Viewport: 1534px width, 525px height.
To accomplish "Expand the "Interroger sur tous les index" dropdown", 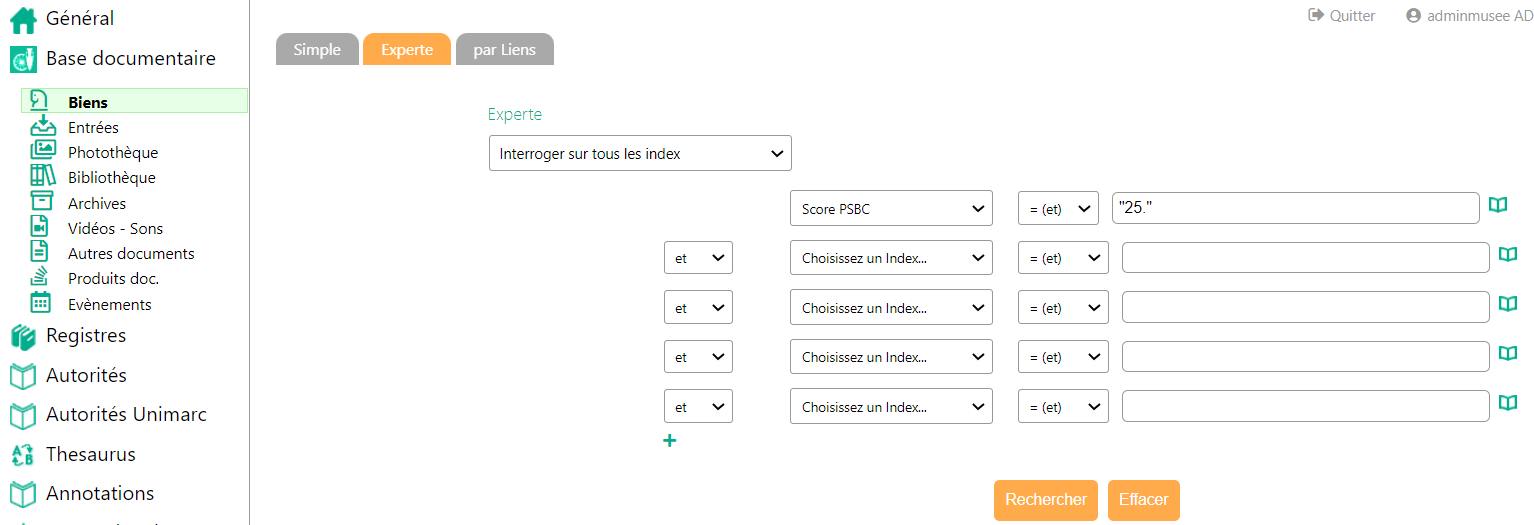I will (640, 154).
